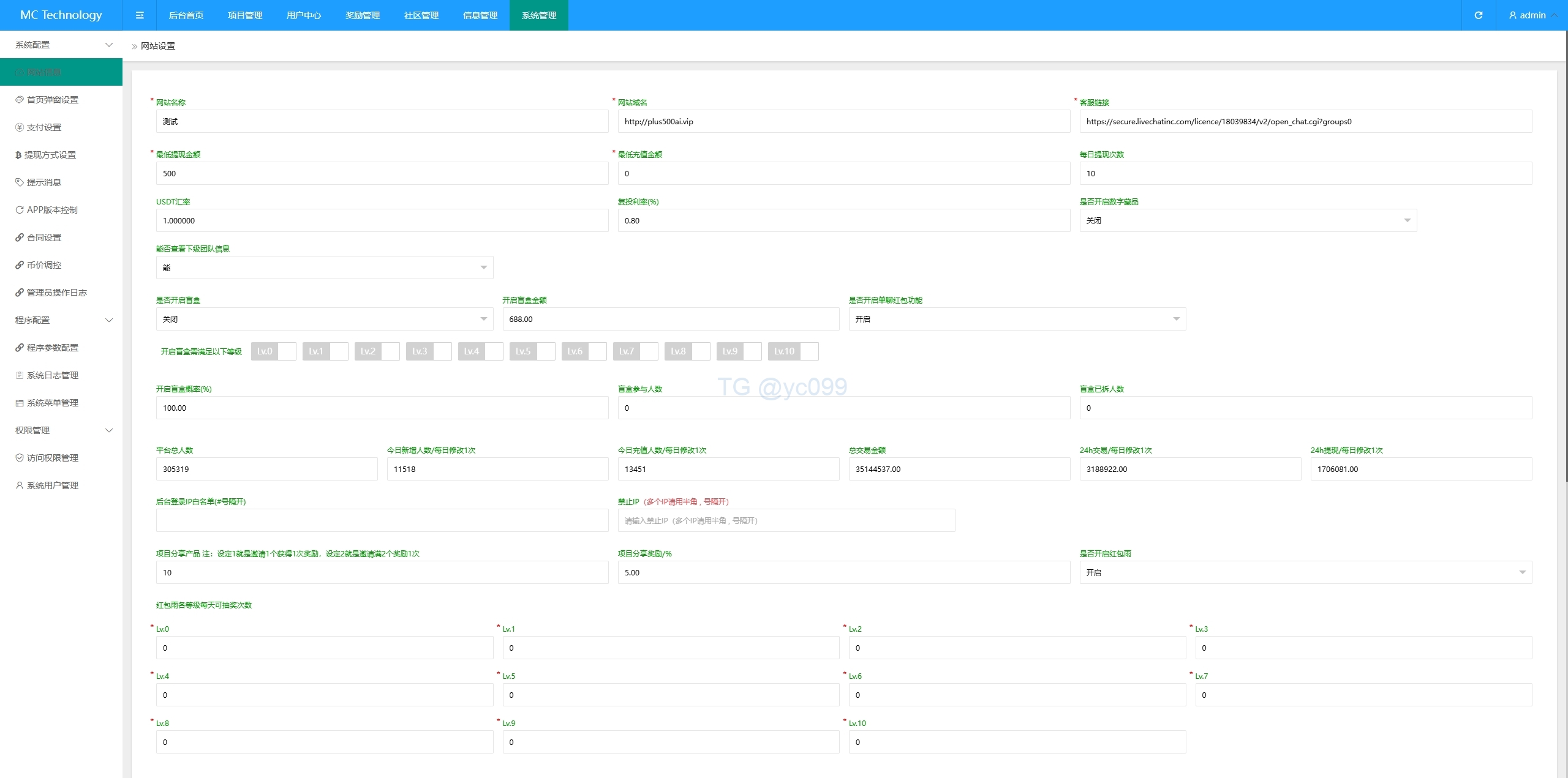Open 提示消息 tag icon item
Viewport: 1568px width, 778px height.
[x=20, y=182]
